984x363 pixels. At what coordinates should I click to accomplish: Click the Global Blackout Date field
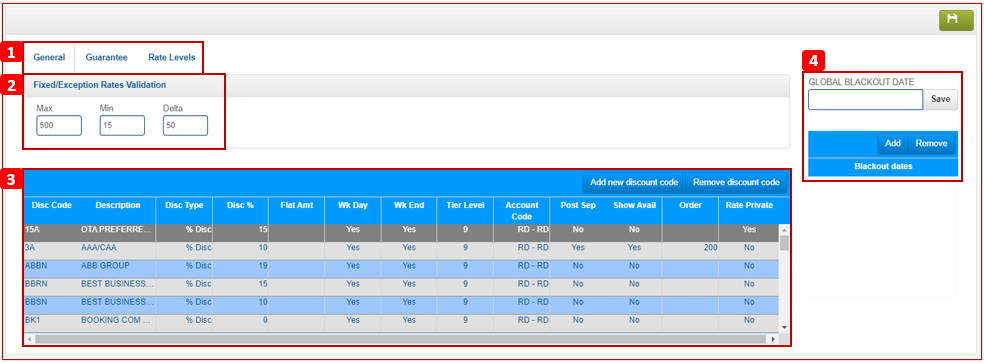[x=865, y=99]
